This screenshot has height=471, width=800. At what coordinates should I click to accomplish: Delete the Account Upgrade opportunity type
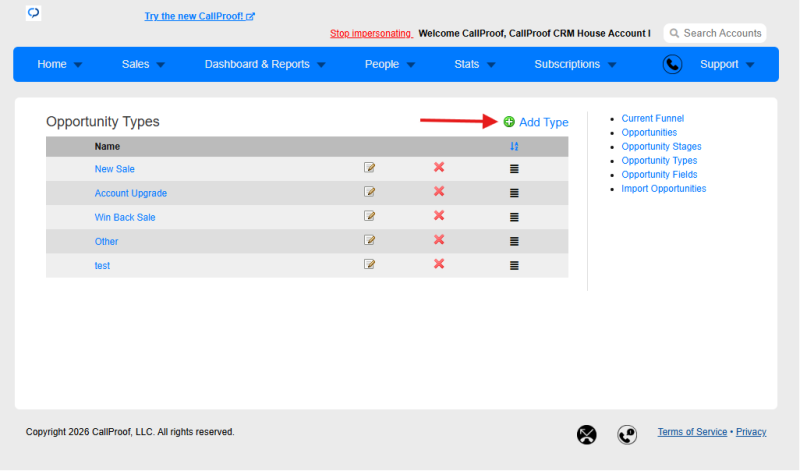[x=439, y=191]
